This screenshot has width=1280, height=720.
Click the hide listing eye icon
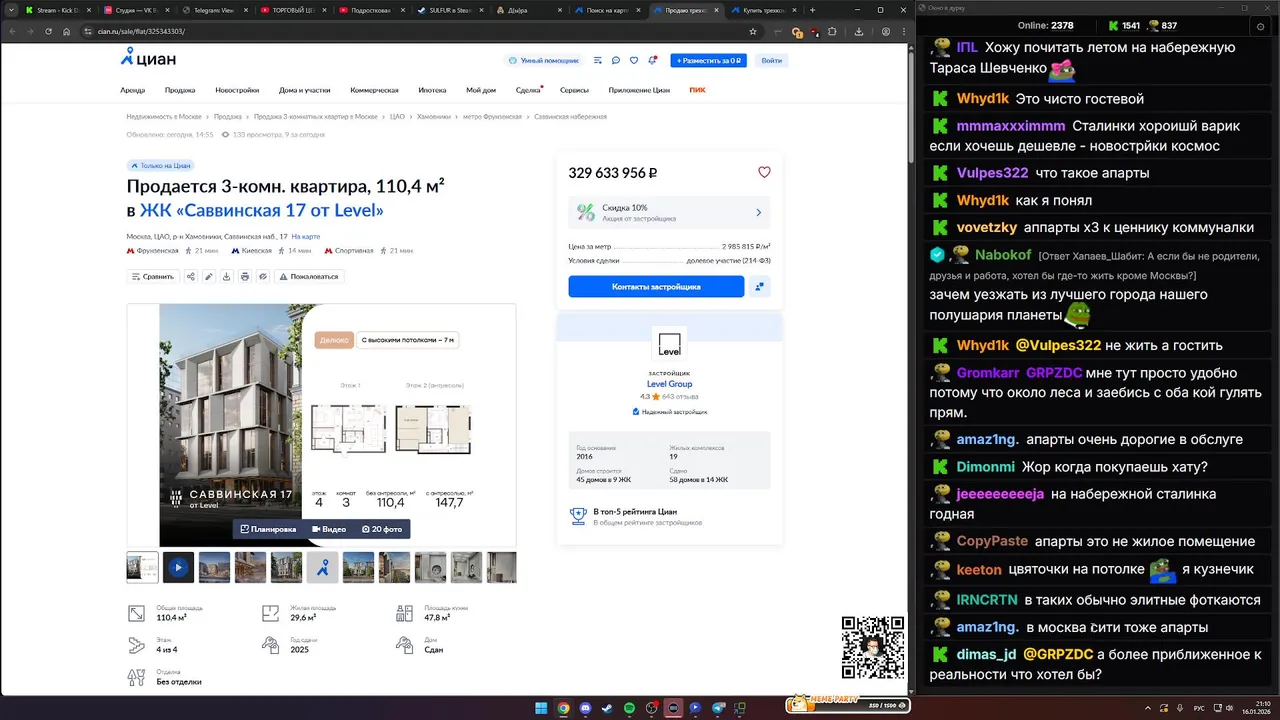[263, 276]
